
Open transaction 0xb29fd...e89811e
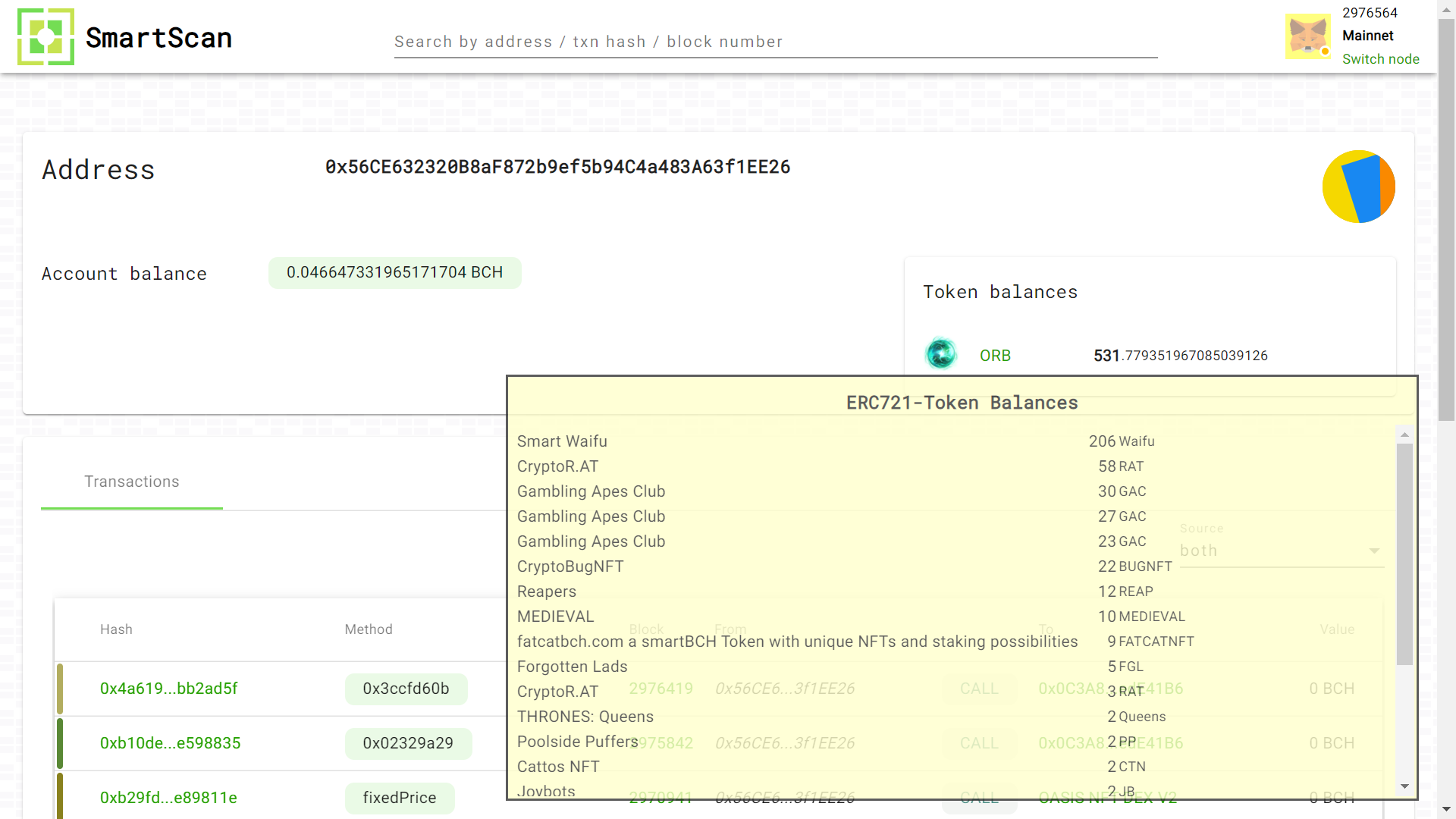(168, 798)
